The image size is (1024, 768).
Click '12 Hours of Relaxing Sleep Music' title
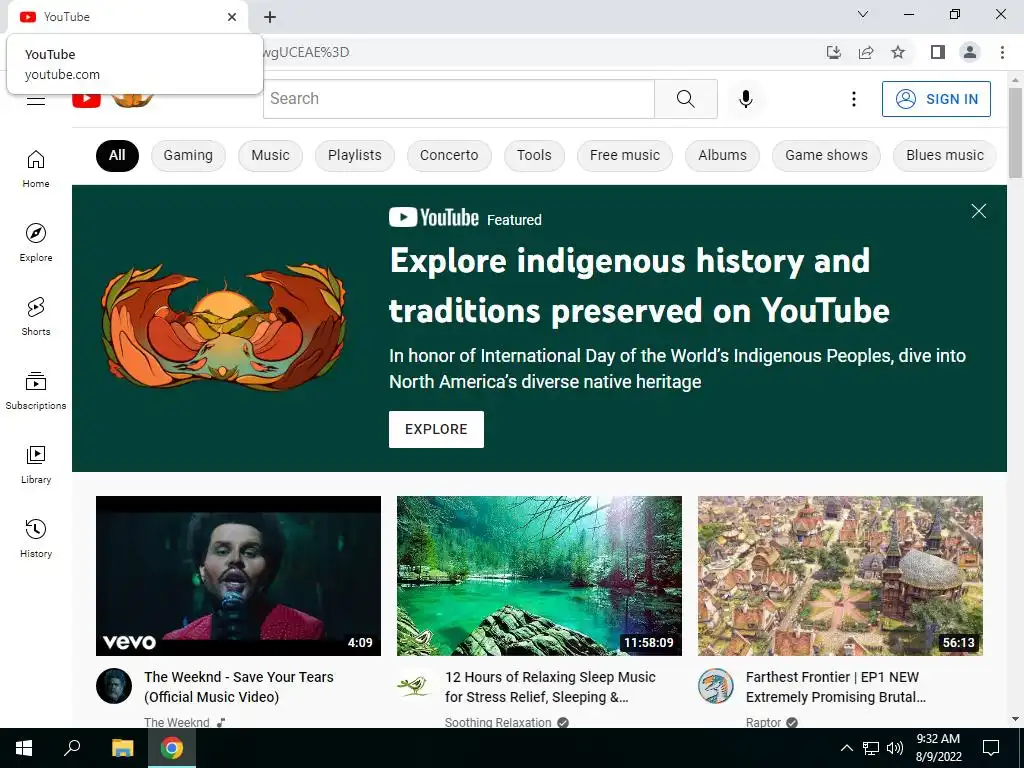point(550,687)
